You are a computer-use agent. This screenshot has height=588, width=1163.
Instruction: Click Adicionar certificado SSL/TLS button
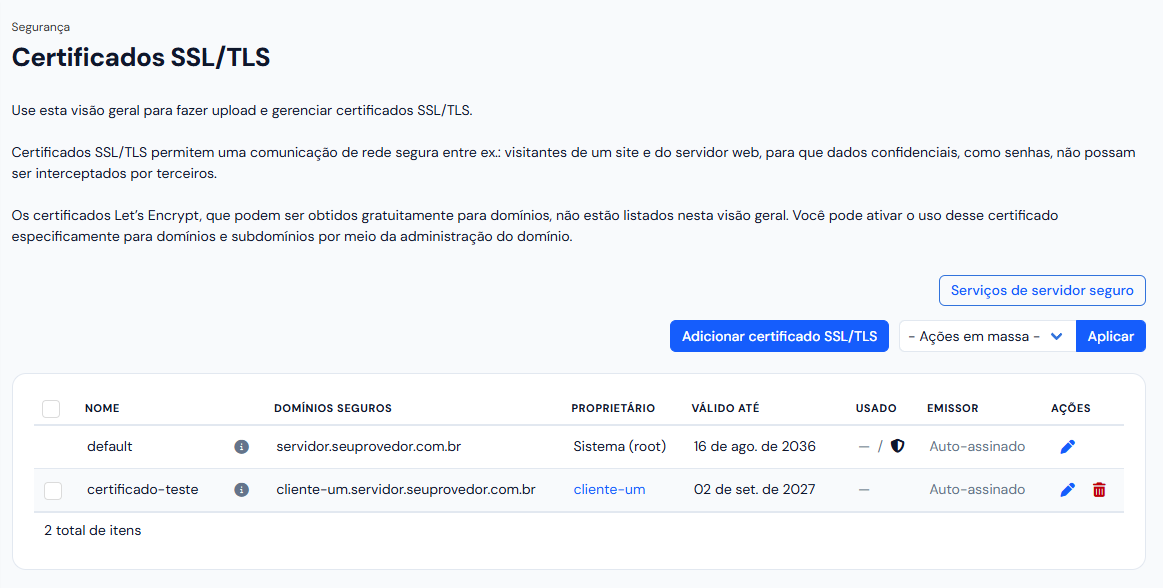779,336
